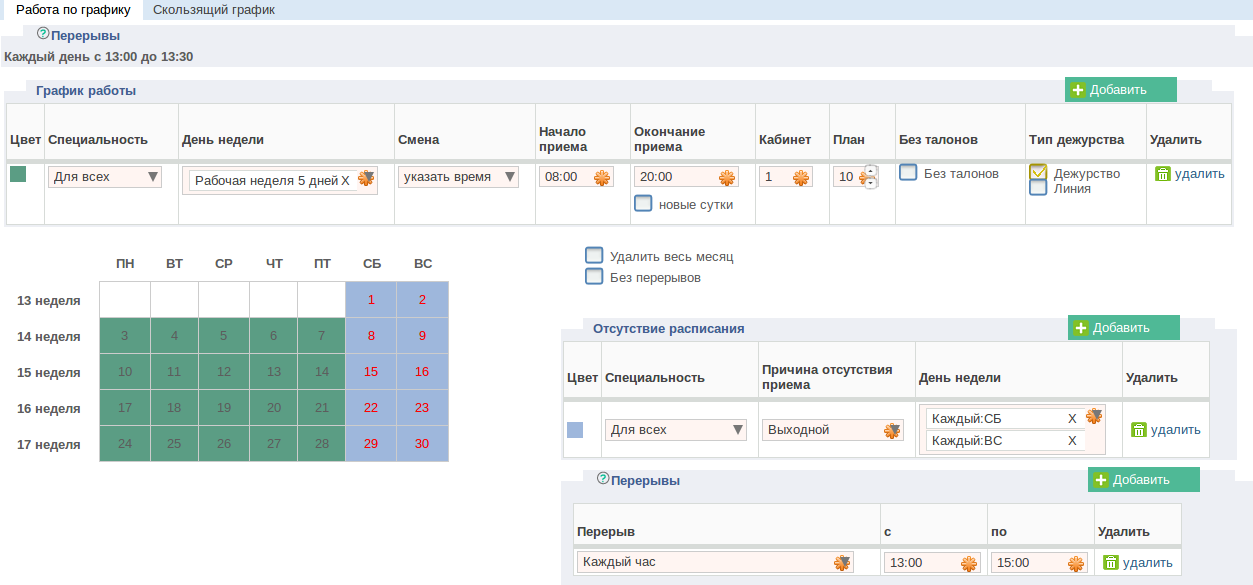Image resolution: width=1253 pixels, height=585 pixels.
Task: Open Специальность dropdown in Отсутствие расписания
Action: [676, 430]
